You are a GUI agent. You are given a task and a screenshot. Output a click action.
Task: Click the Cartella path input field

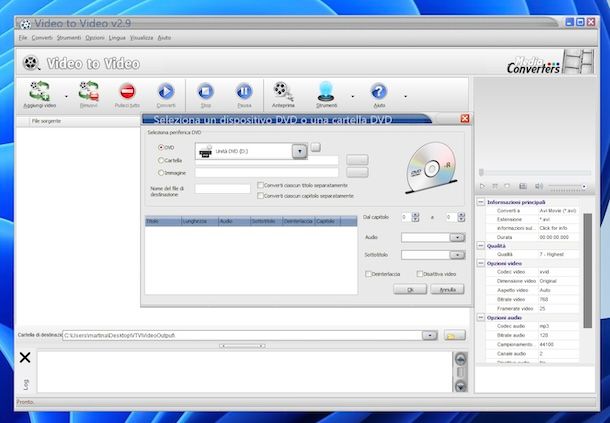point(266,161)
